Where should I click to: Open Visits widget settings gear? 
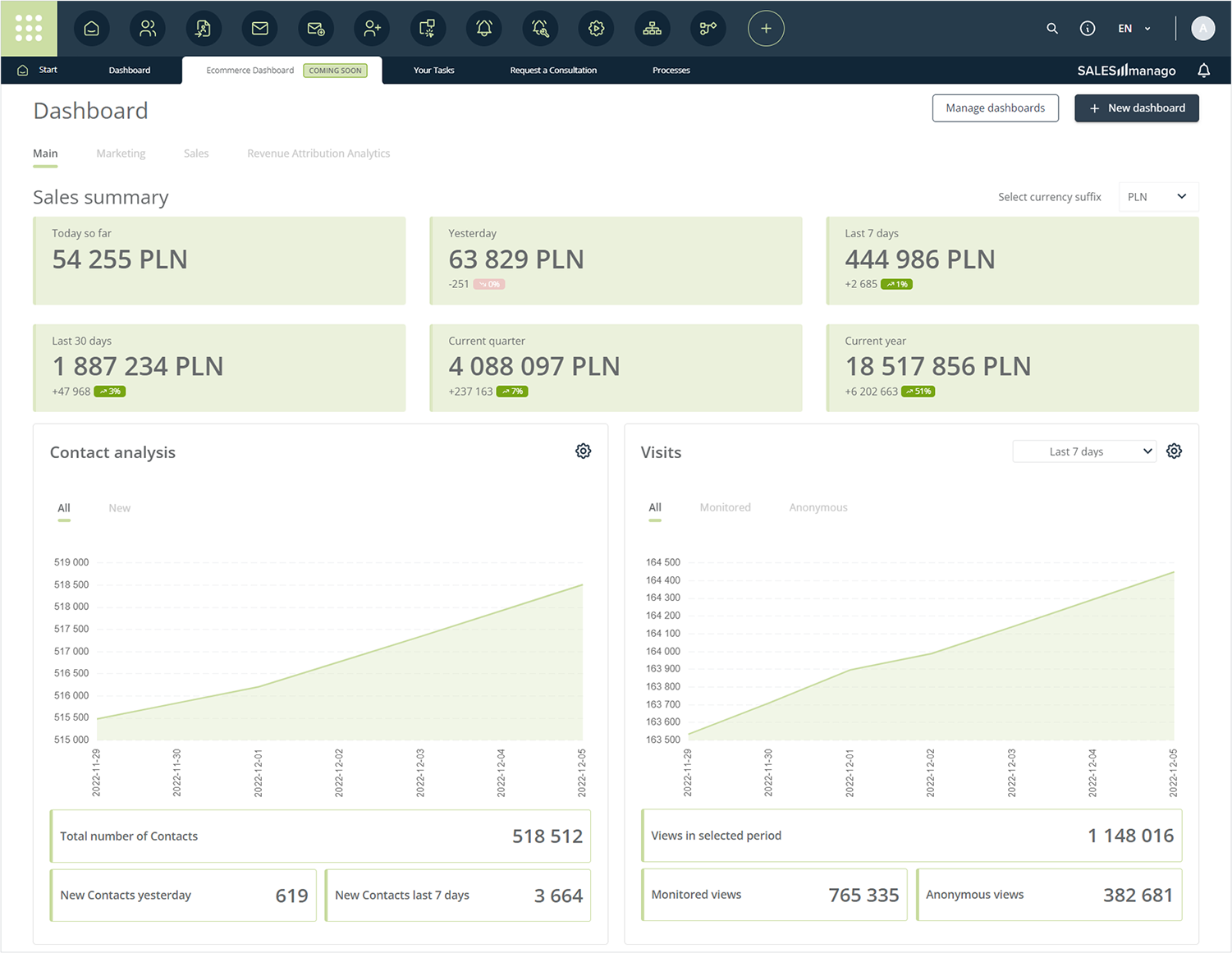tap(1175, 451)
